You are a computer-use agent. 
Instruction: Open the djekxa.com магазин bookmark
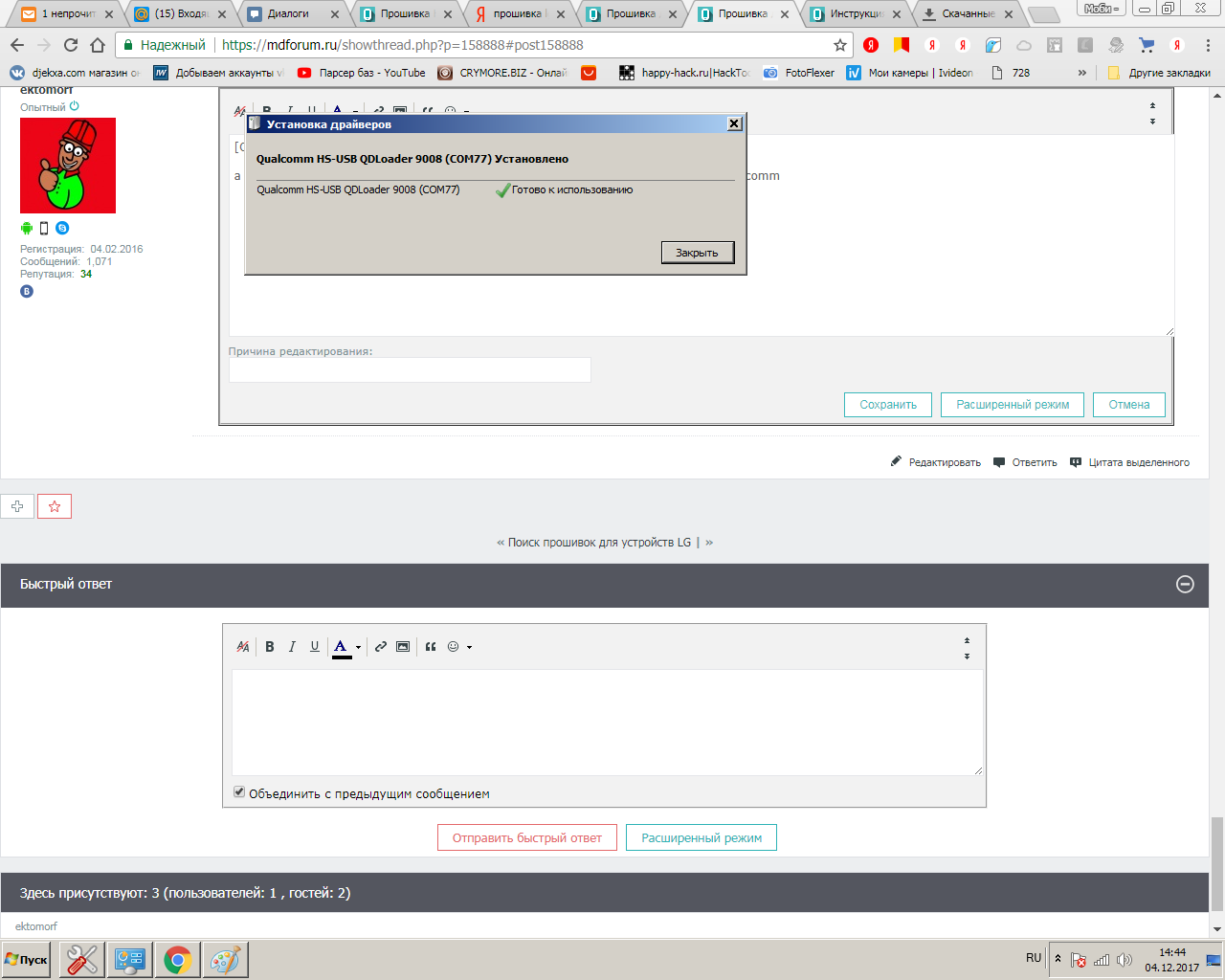click(x=76, y=73)
